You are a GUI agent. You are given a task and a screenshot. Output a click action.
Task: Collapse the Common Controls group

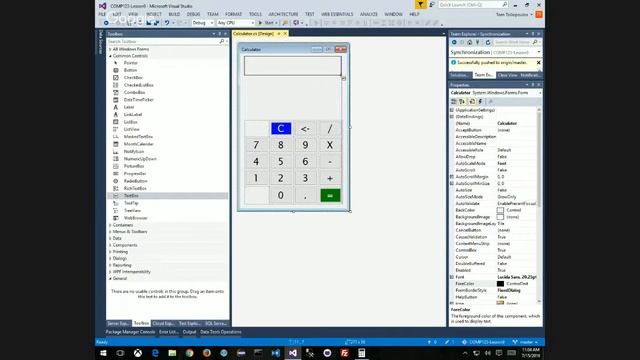coord(110,56)
